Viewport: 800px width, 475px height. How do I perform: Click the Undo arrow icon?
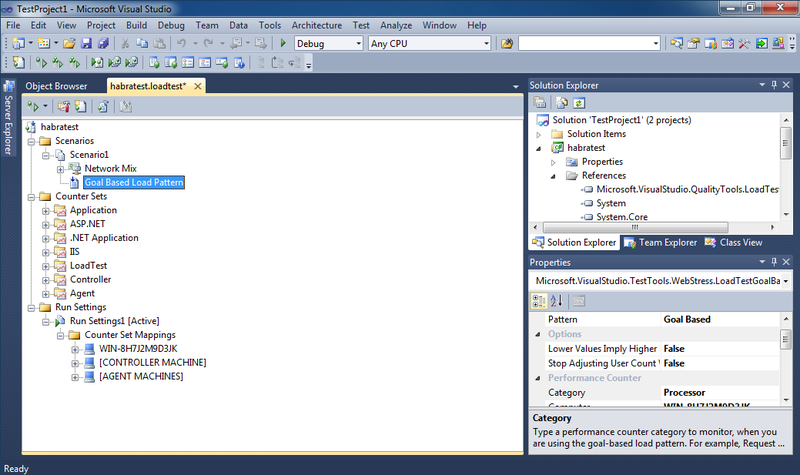[181, 43]
